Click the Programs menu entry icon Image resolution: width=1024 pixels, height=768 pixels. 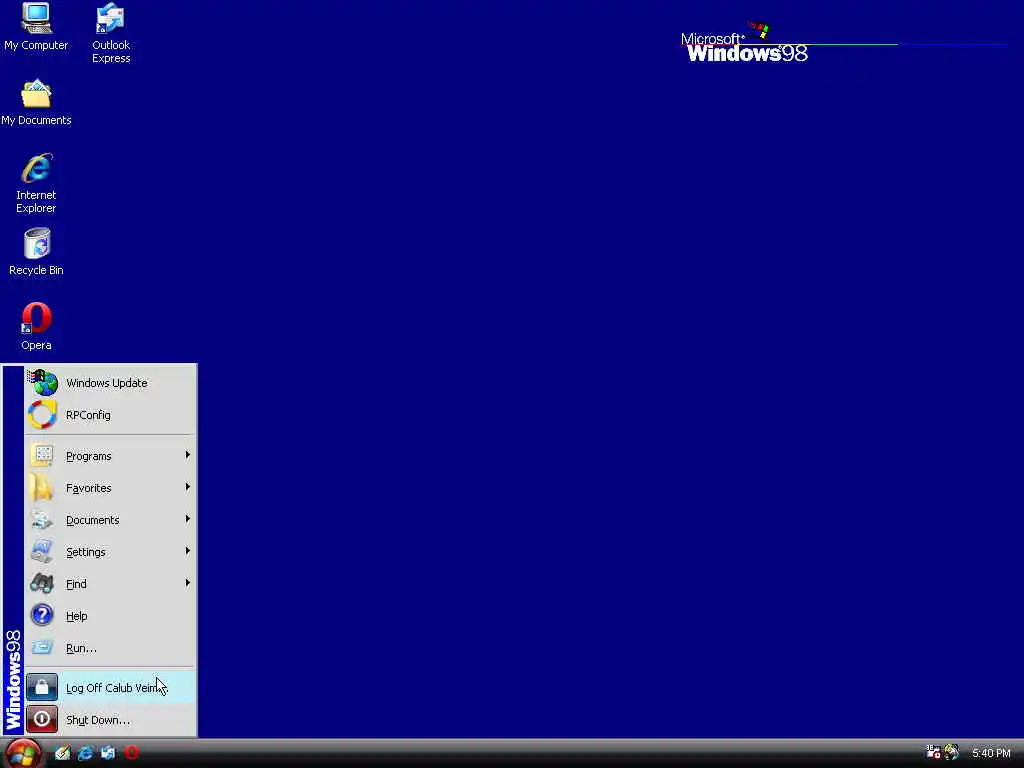pos(42,455)
